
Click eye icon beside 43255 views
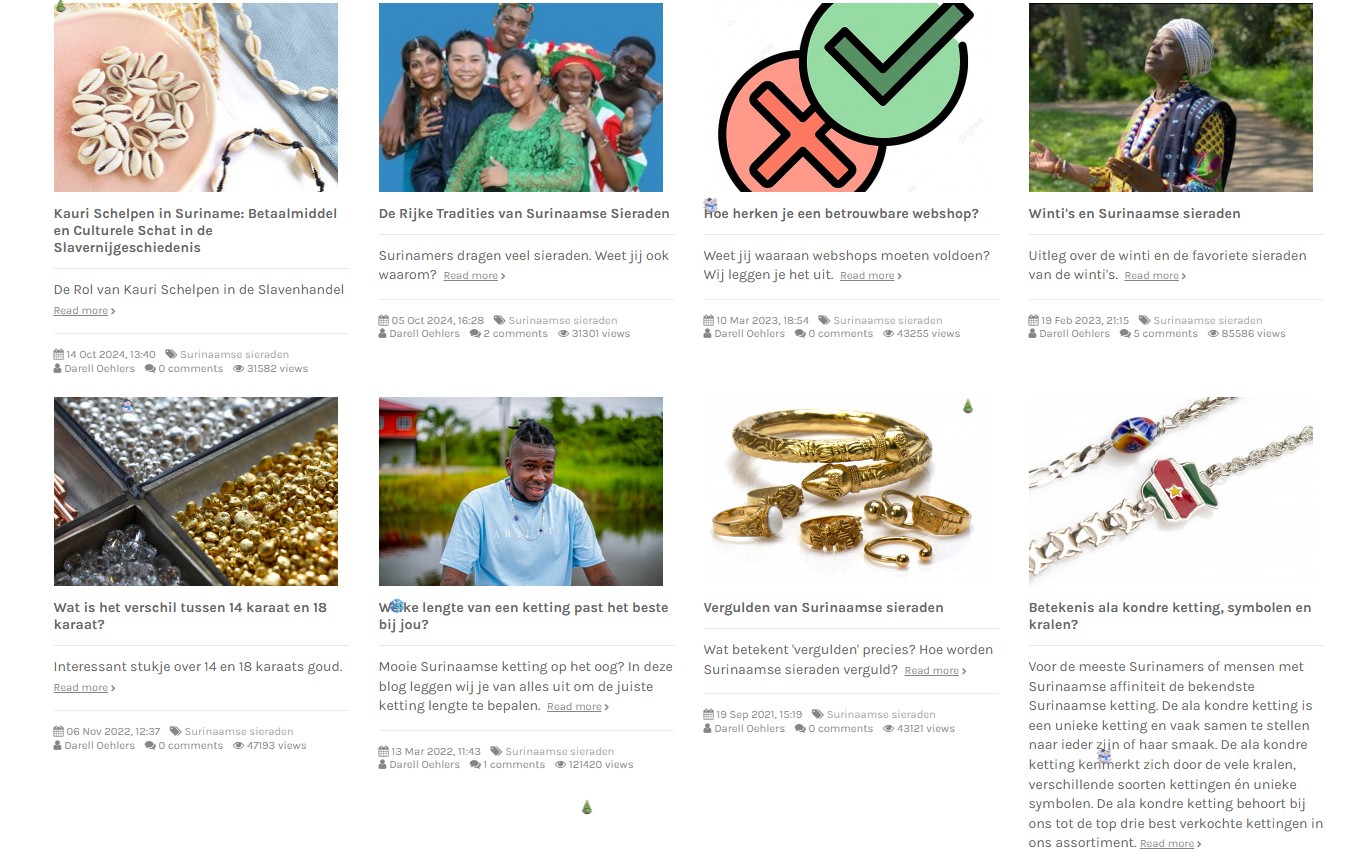889,334
